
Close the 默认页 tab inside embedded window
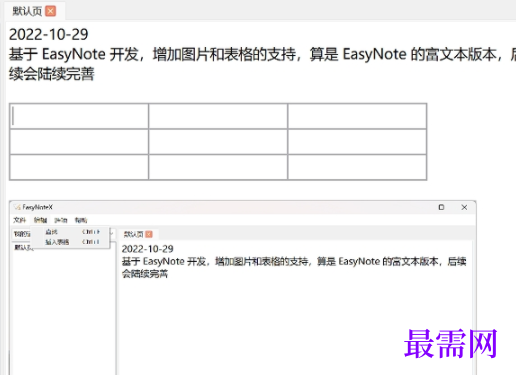click(149, 234)
